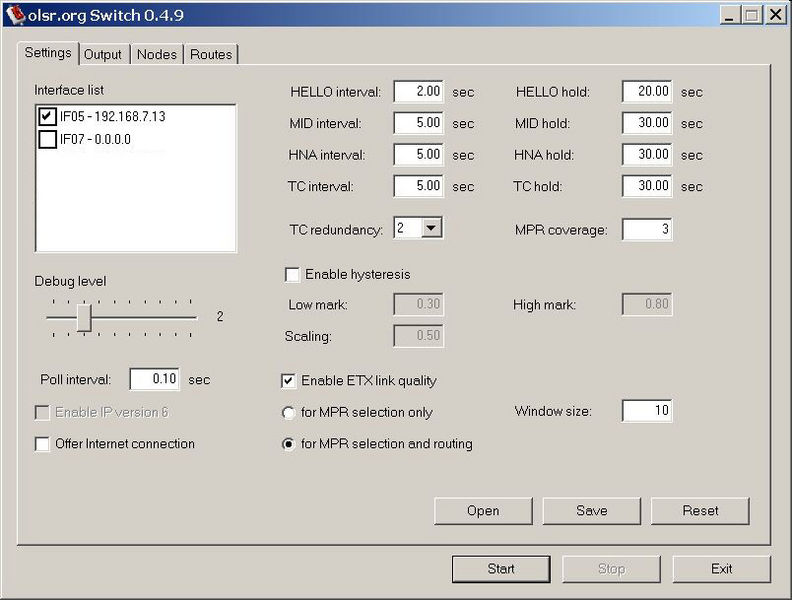Image resolution: width=792 pixels, height=600 pixels.
Task: Check Offer Internet connection
Action: click(42, 444)
